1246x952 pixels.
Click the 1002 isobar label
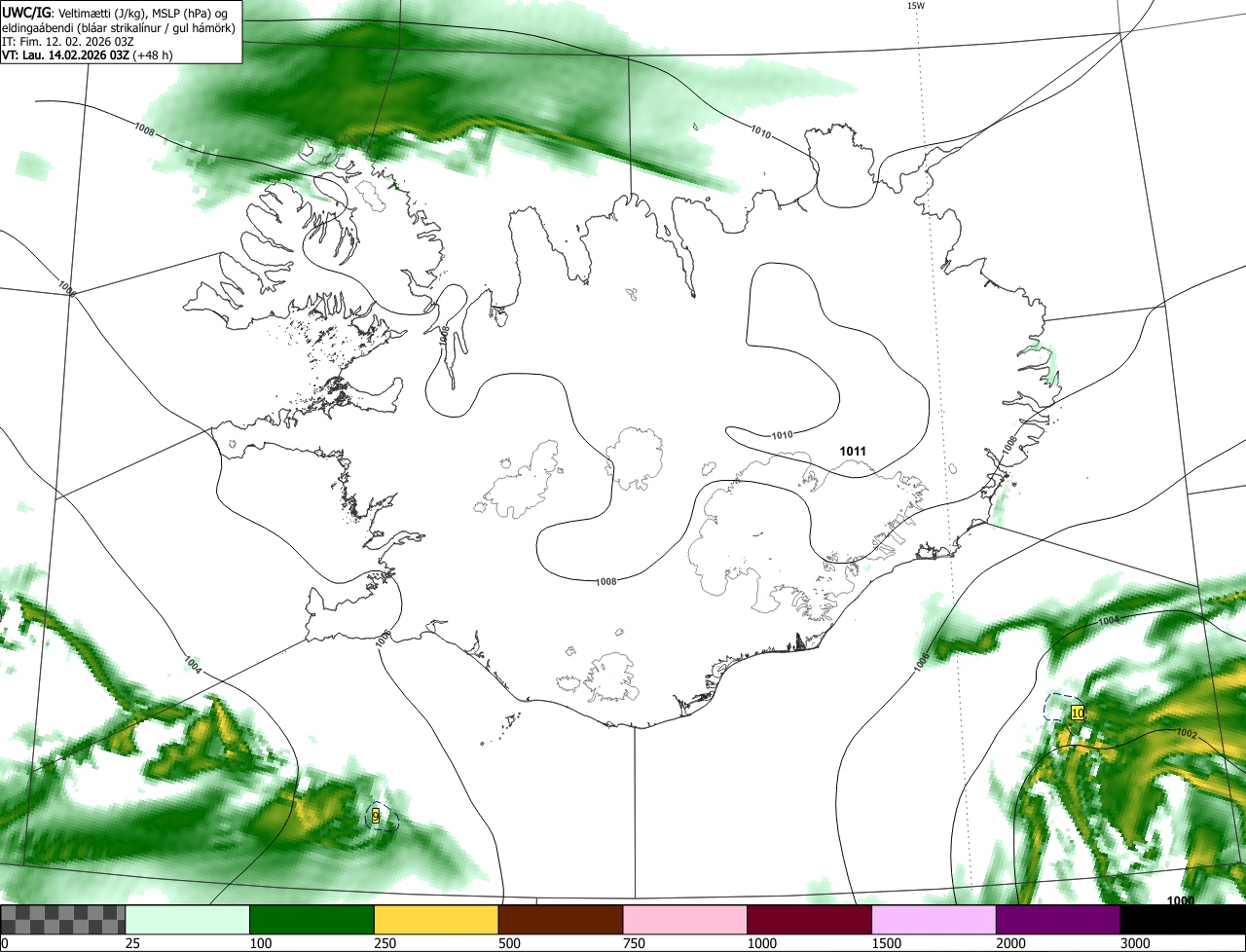tap(1187, 733)
